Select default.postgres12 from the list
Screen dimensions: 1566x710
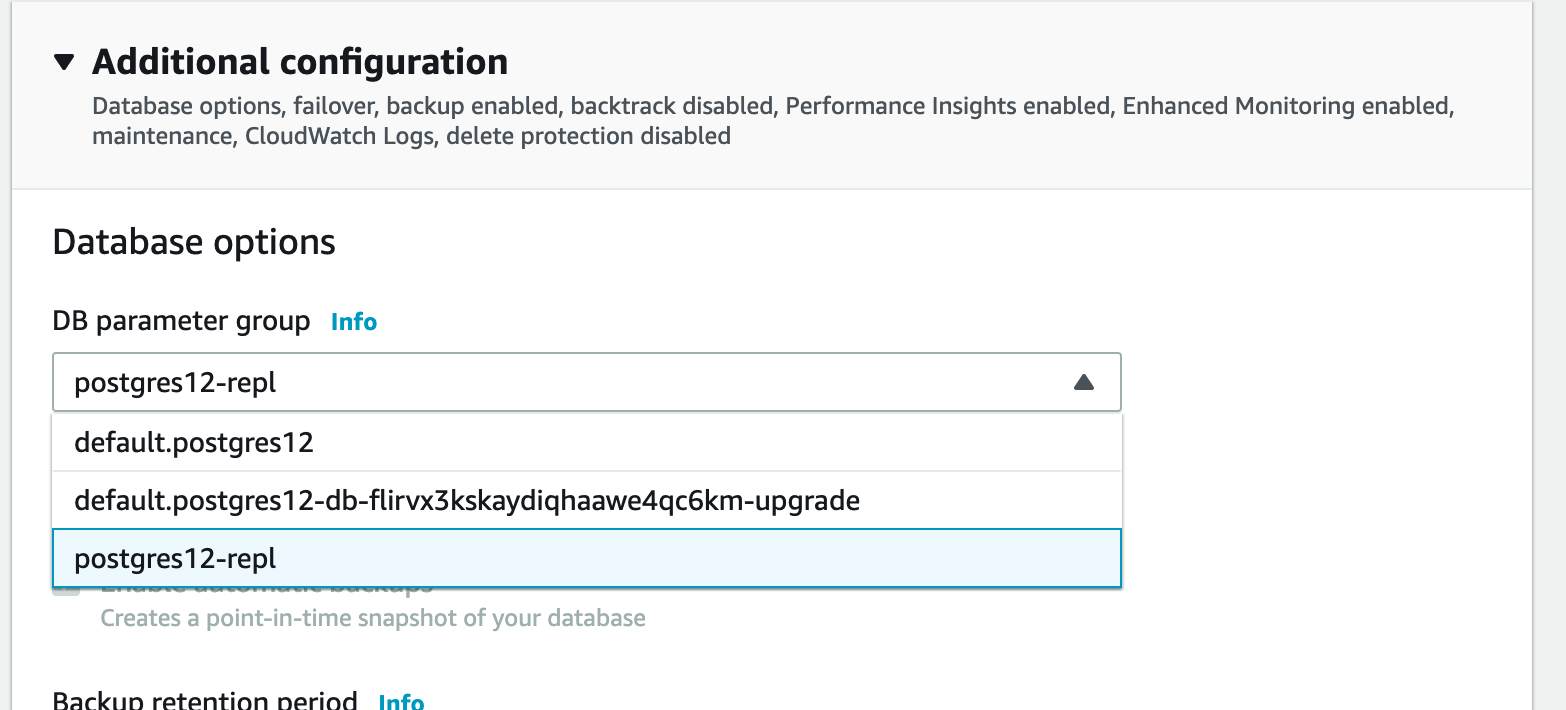coord(194,442)
